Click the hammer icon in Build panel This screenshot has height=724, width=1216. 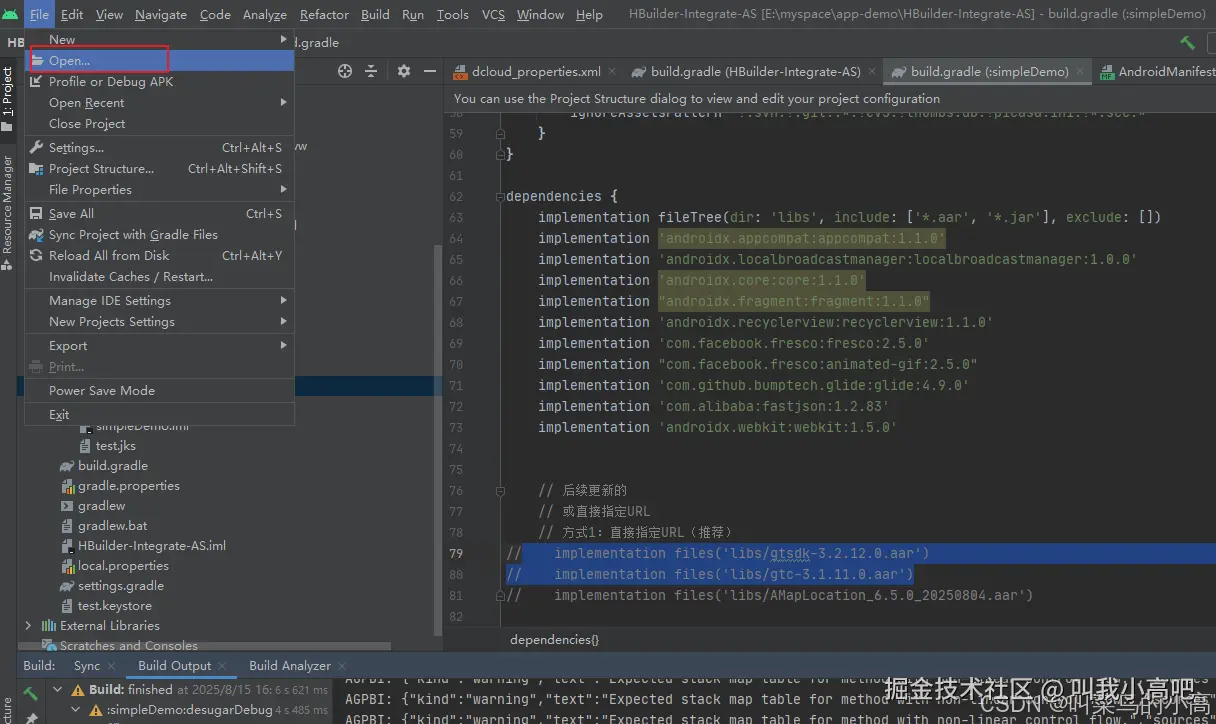[x=31, y=692]
